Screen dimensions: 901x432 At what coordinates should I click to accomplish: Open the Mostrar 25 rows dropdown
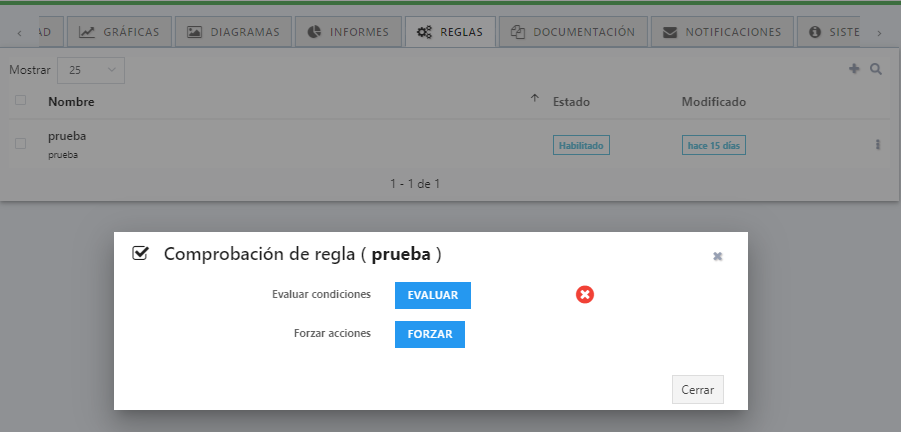[91, 71]
